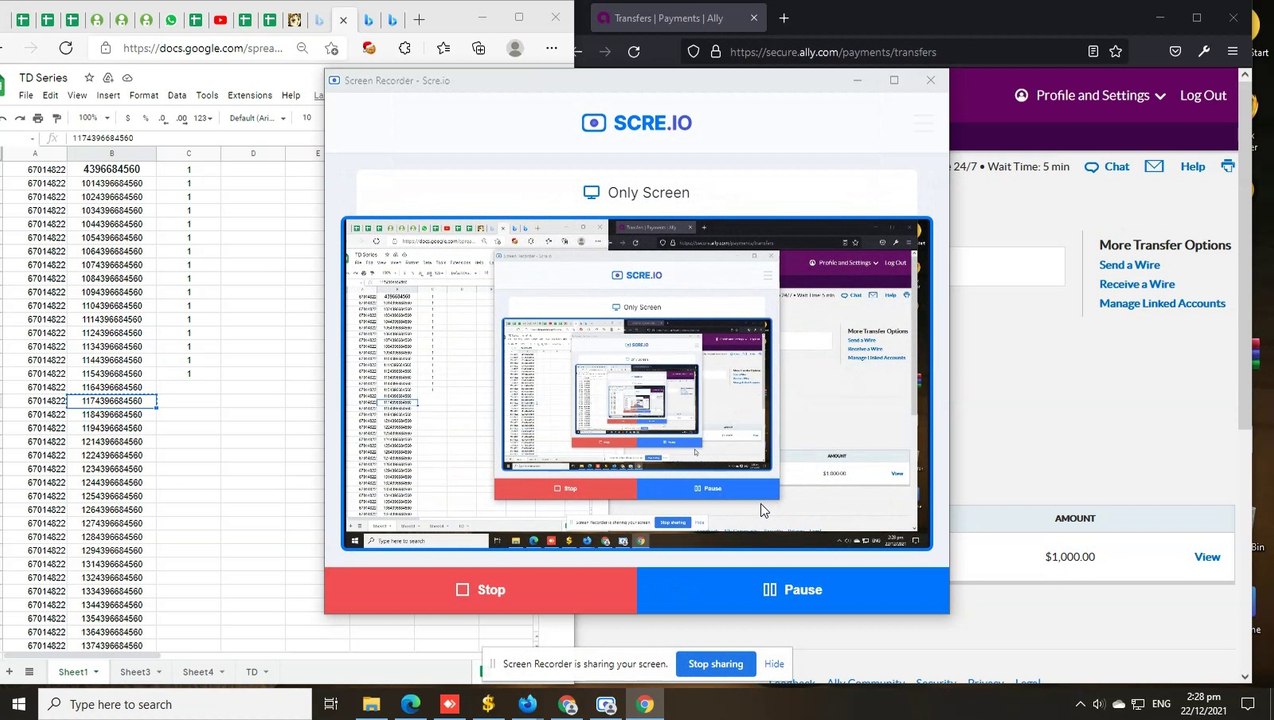Image resolution: width=1274 pixels, height=720 pixels.
Task: Click the Windows taskbar search box
Action: 173,704
